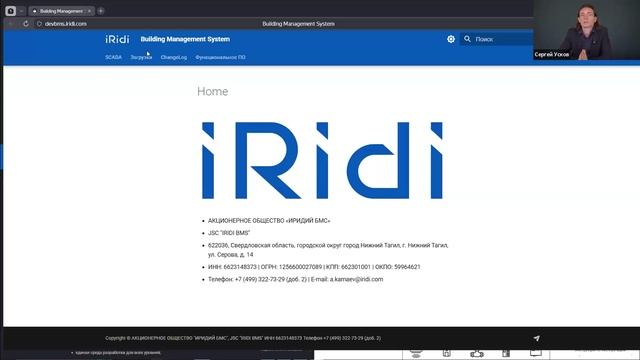Open the Загрузки navigation tab
The height and width of the screenshot is (360, 640).
click(x=141, y=57)
